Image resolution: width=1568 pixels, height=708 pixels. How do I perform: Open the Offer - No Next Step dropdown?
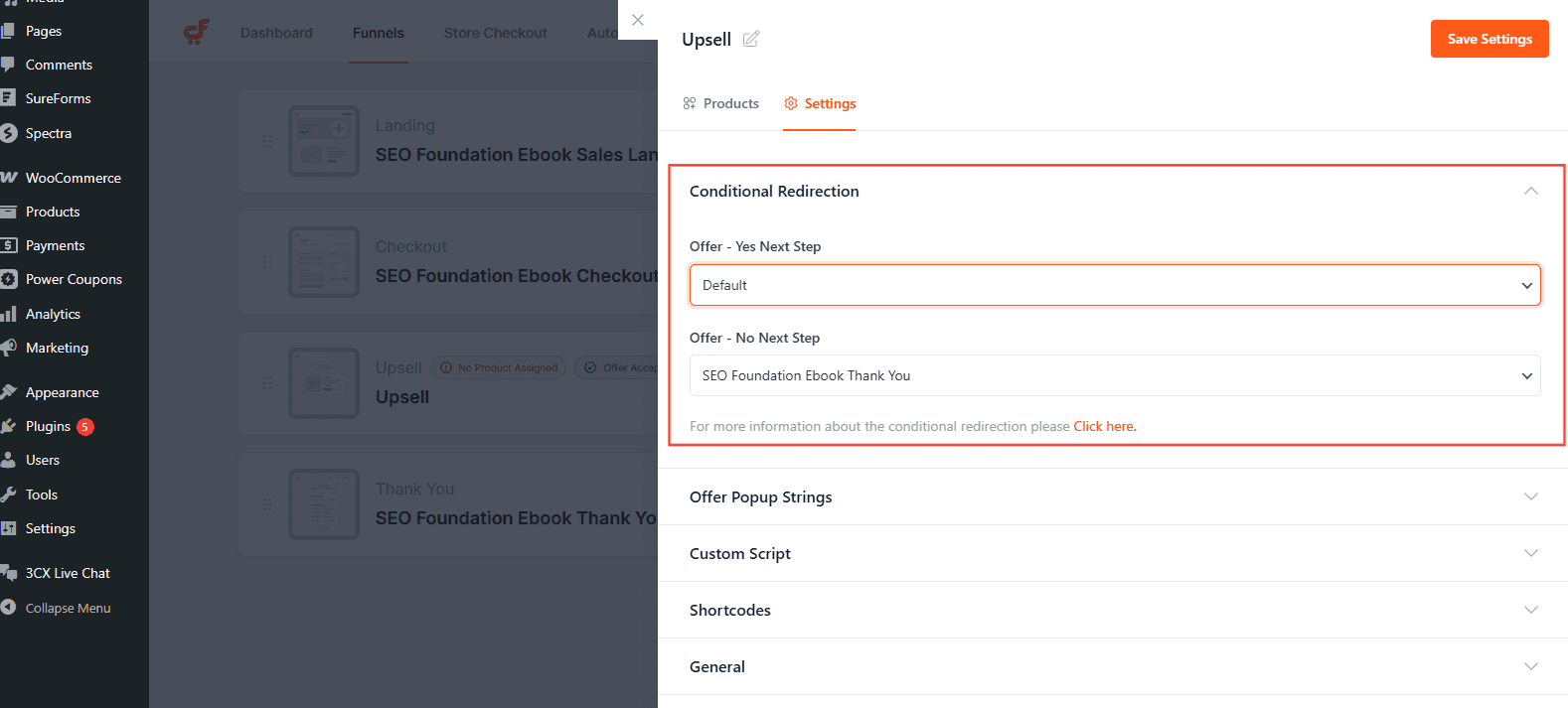[x=1115, y=375]
